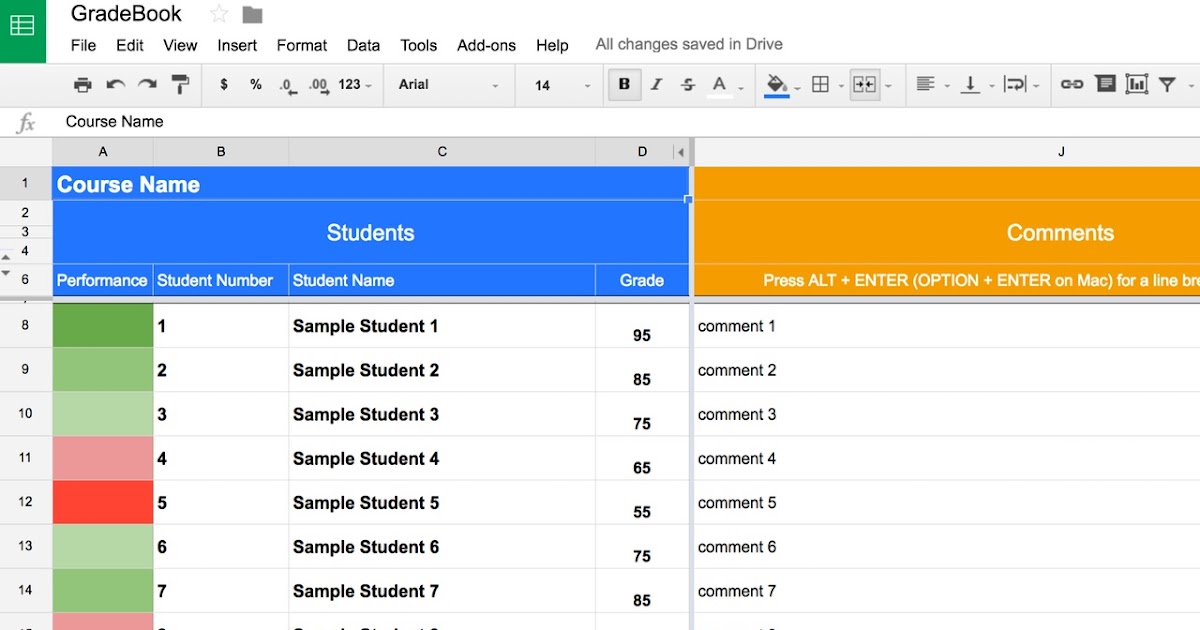Click the print icon

pyautogui.click(x=83, y=85)
